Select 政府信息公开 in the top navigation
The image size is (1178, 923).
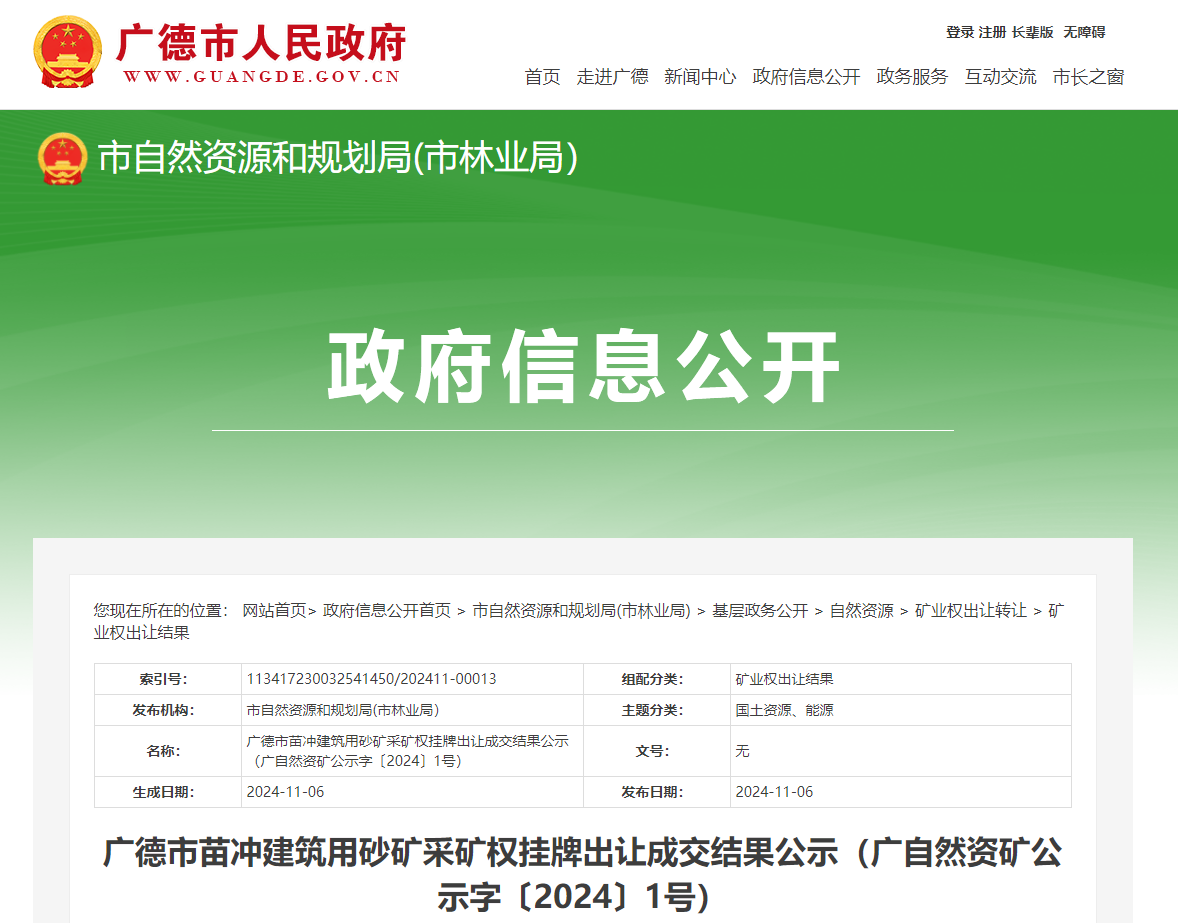[x=806, y=77]
